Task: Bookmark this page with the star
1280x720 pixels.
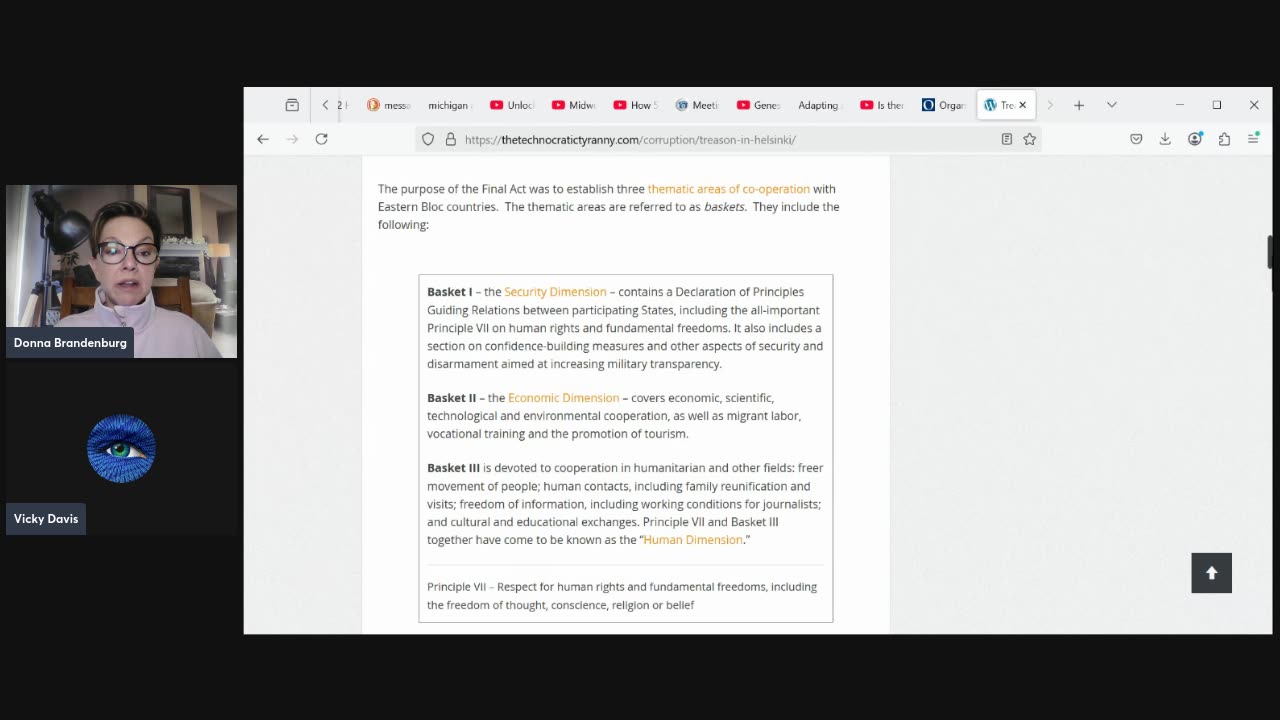Action: tap(1029, 140)
